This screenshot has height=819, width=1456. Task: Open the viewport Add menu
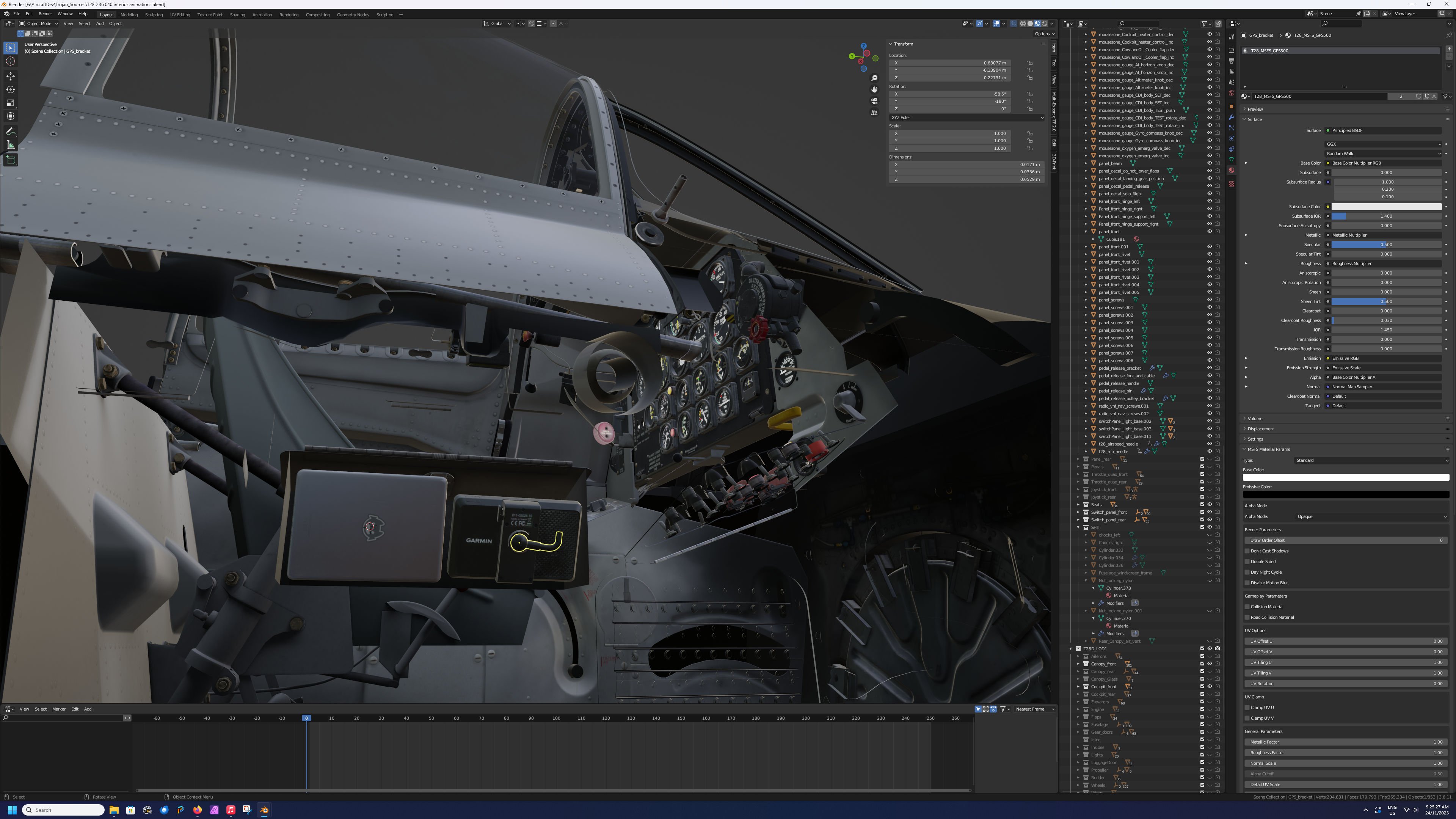click(99, 24)
